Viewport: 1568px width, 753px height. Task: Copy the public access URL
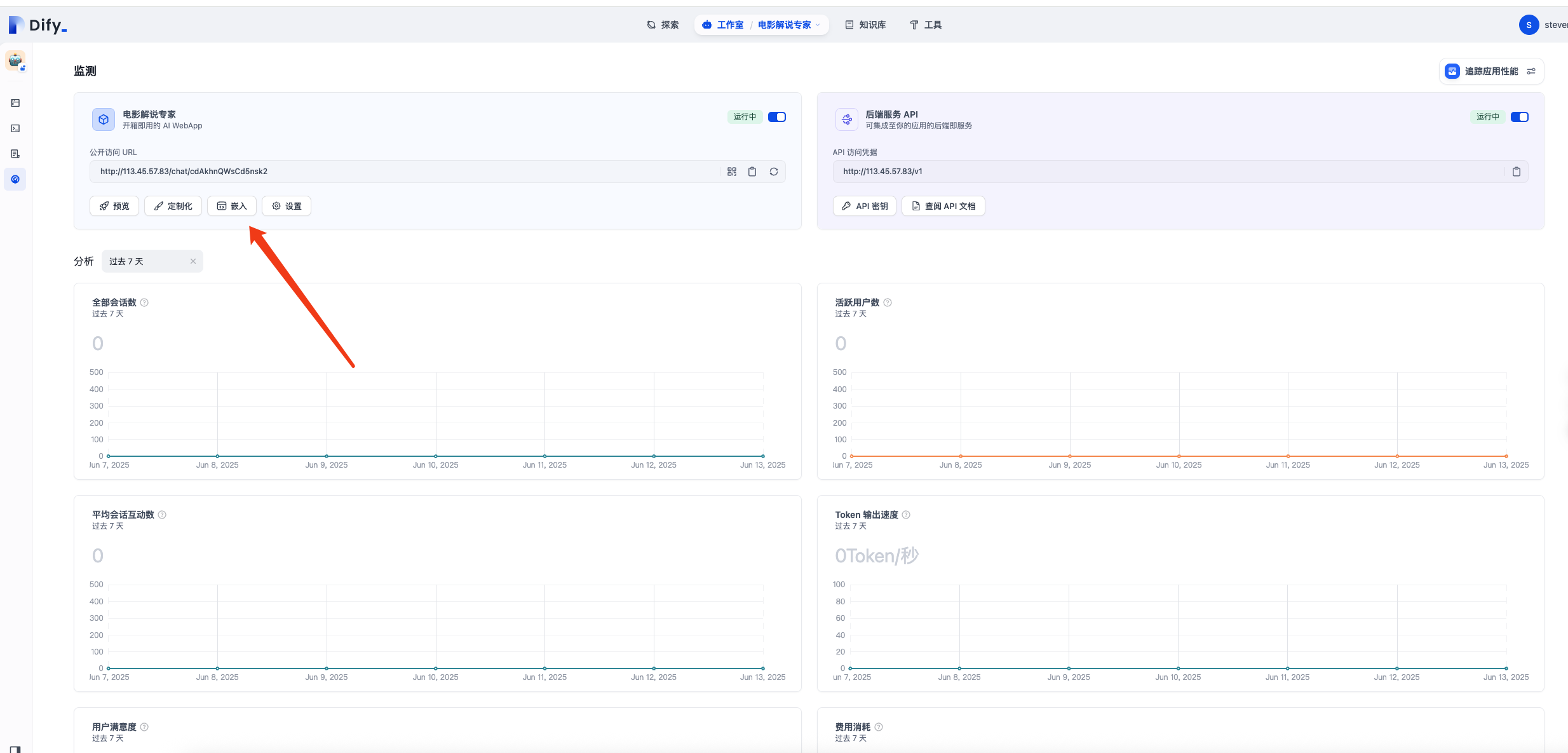pos(752,172)
